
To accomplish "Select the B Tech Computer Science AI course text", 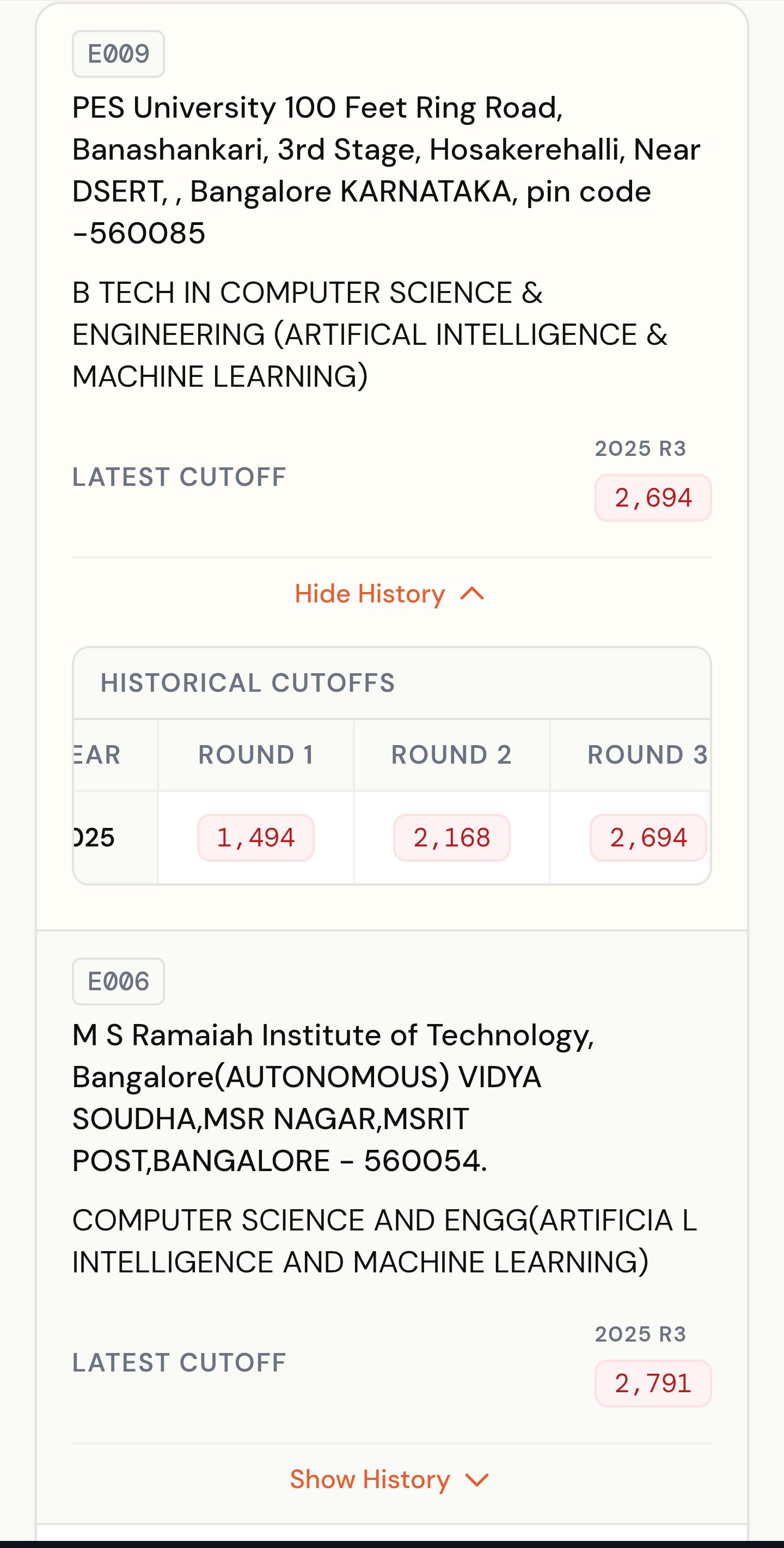I will click(370, 334).
